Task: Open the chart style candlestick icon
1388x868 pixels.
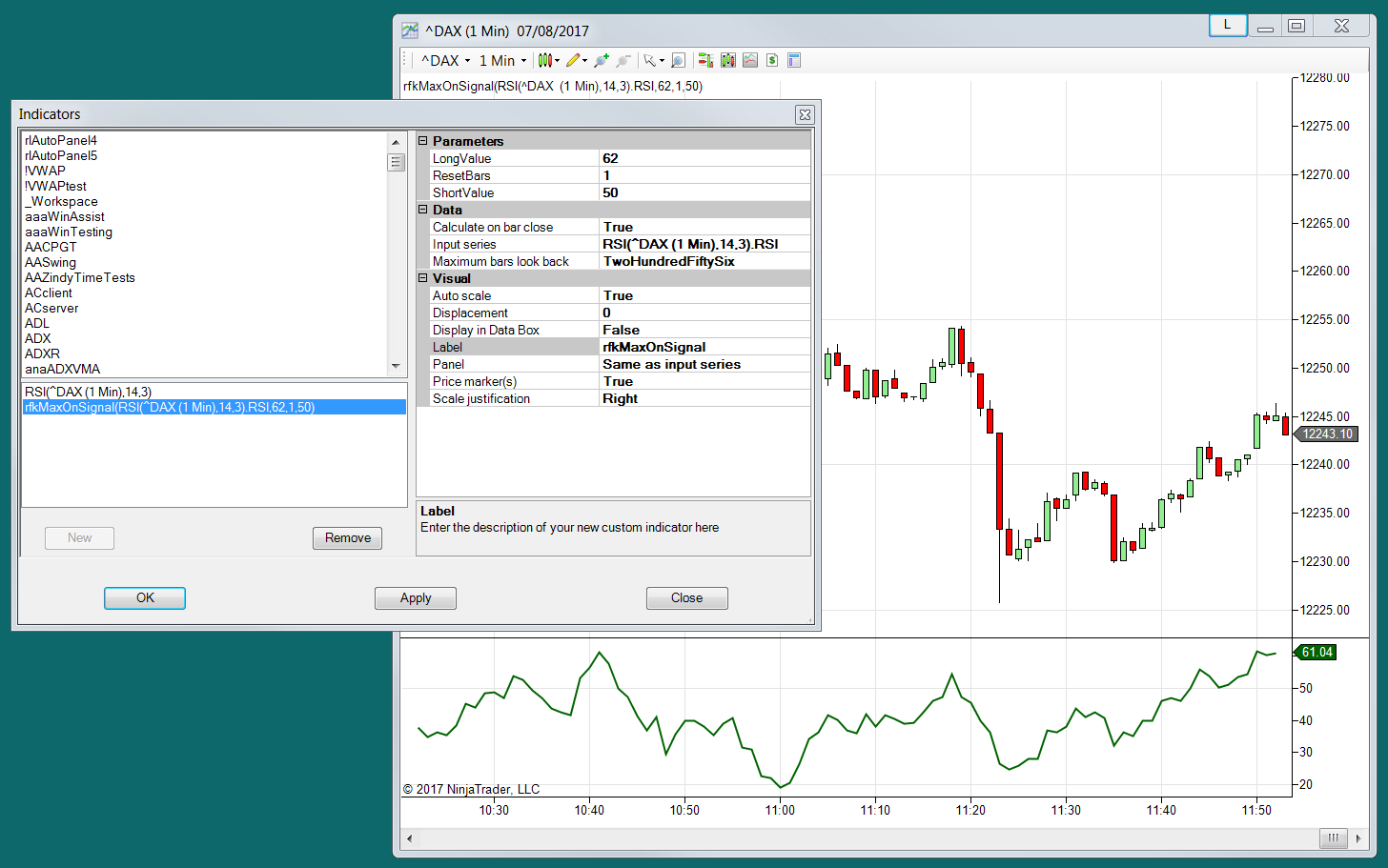Action: pos(545,60)
